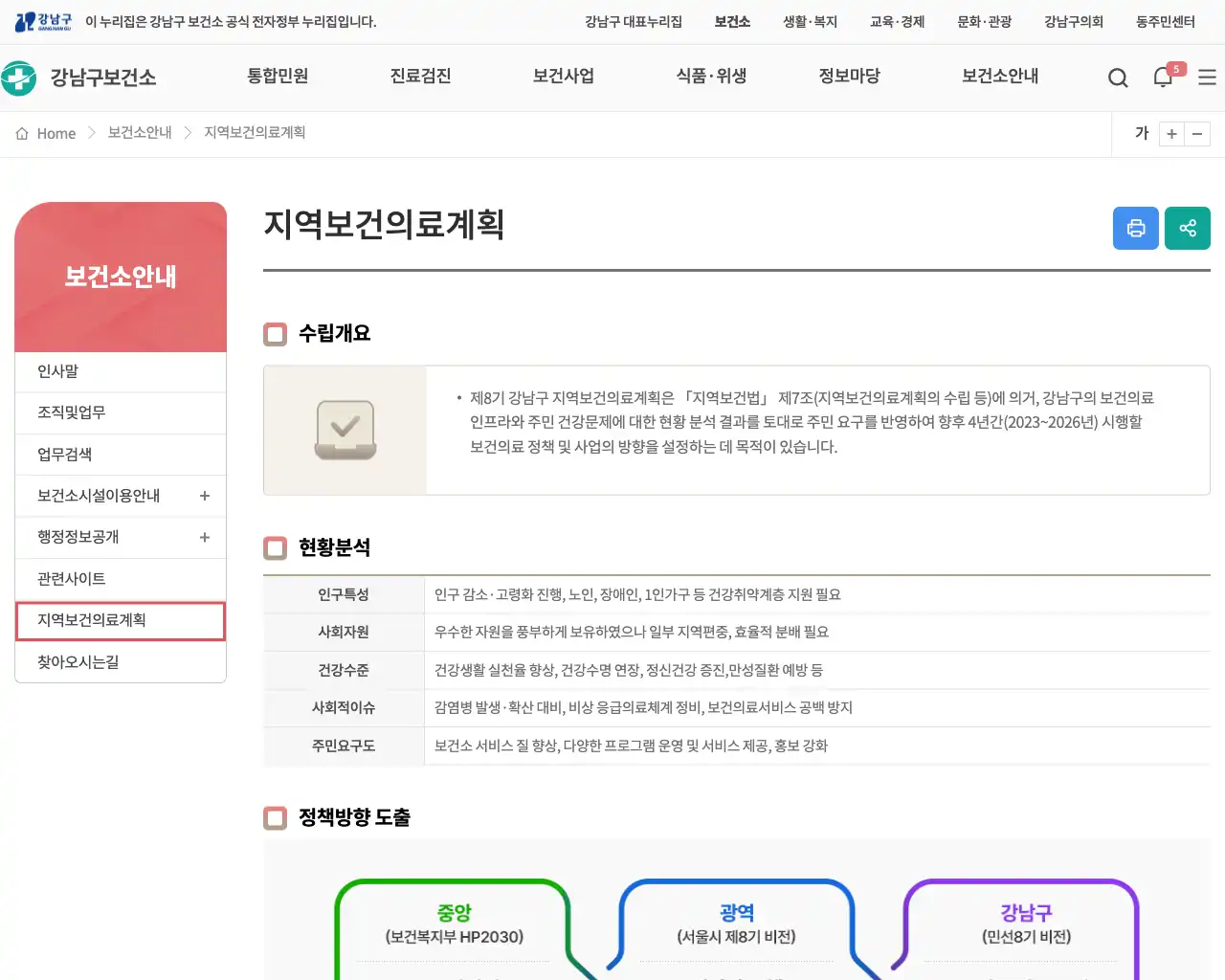The image size is (1225, 980).
Task: Open the 보건소안내 navigation menu
Action: pos(999,78)
